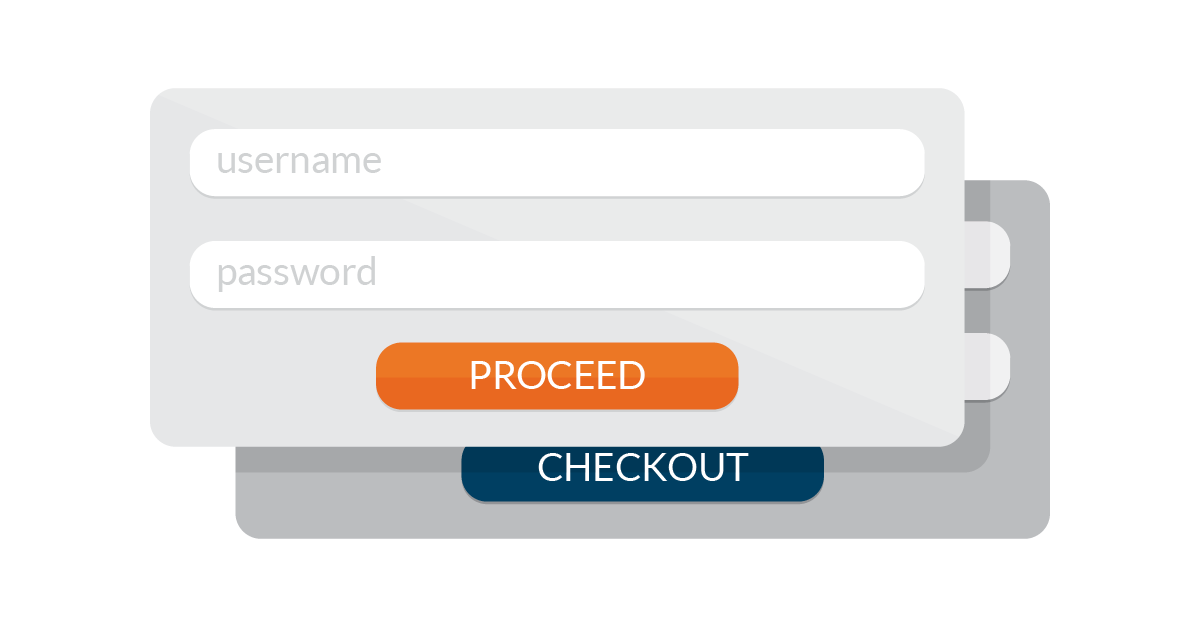Click the username input field
The image size is (1200, 627).
click(557, 162)
